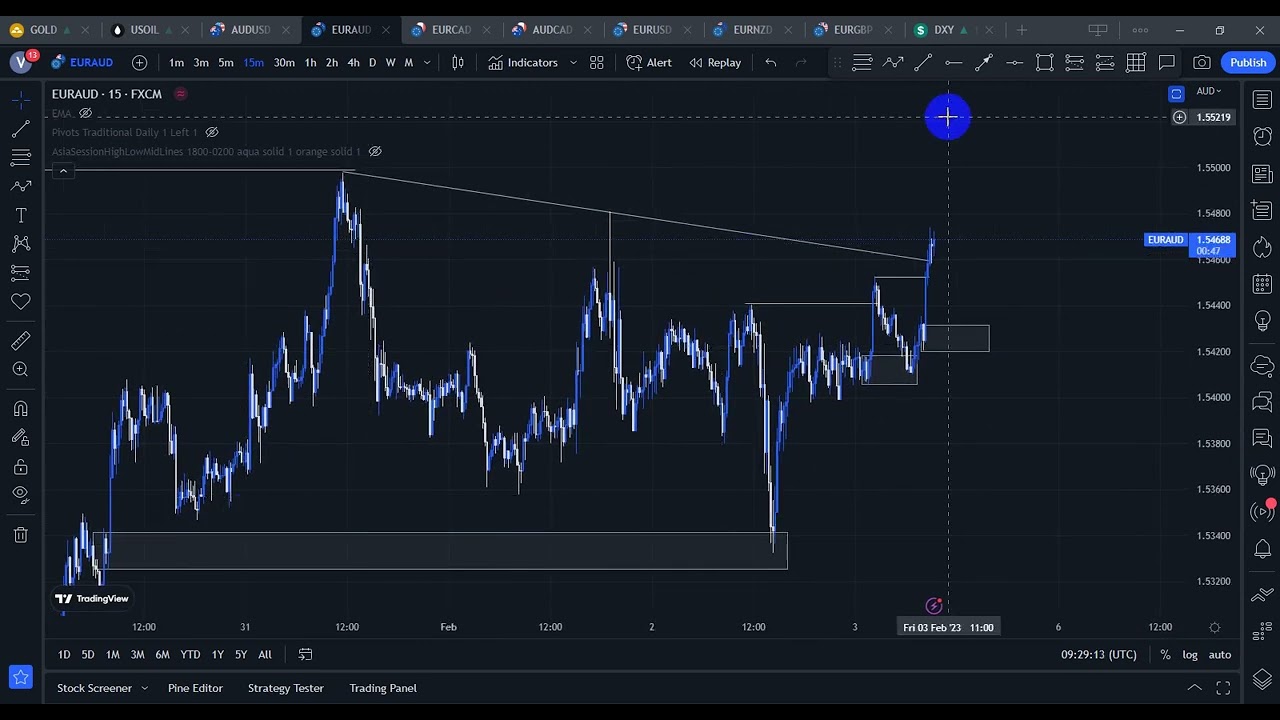Toggle visibility of Pivots Traditional indicator
Image resolution: width=1280 pixels, height=720 pixels.
point(212,132)
